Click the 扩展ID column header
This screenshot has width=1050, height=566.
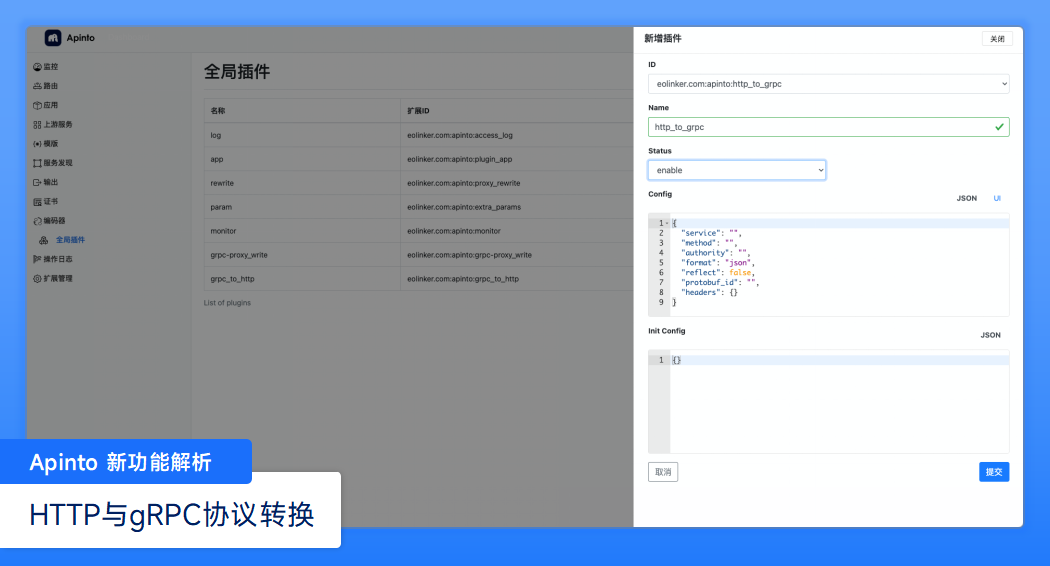[x=517, y=111]
